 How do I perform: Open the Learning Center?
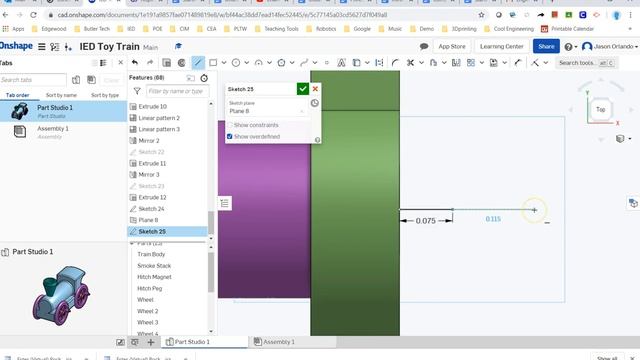click(x=502, y=47)
